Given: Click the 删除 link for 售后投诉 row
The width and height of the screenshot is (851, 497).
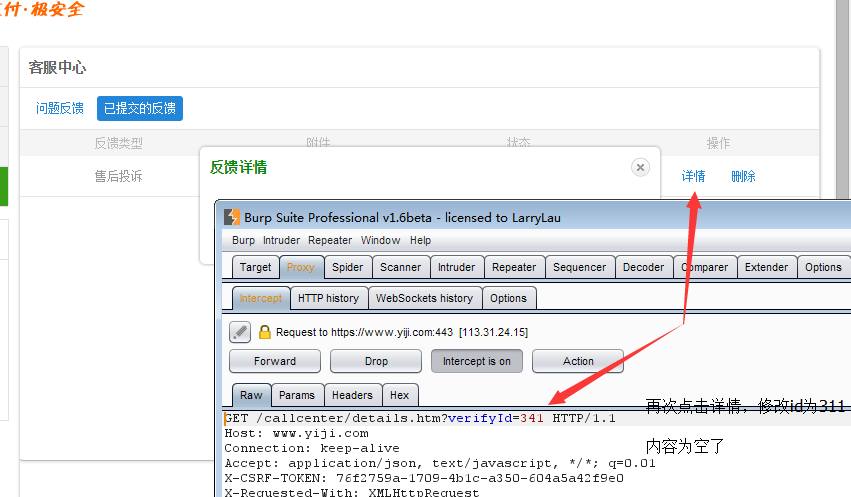Looking at the screenshot, I should 744,176.
